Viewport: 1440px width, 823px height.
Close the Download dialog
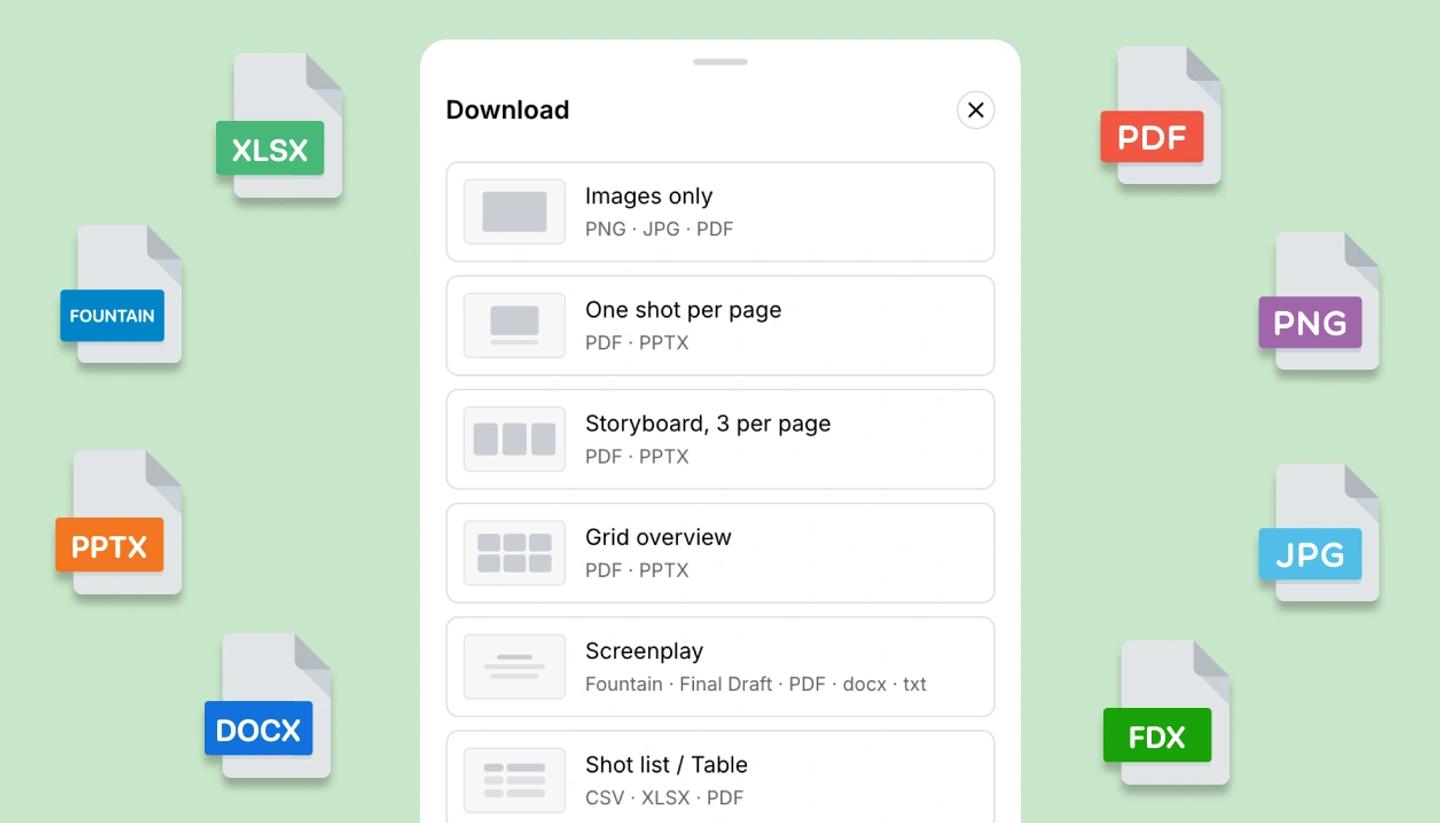point(975,110)
